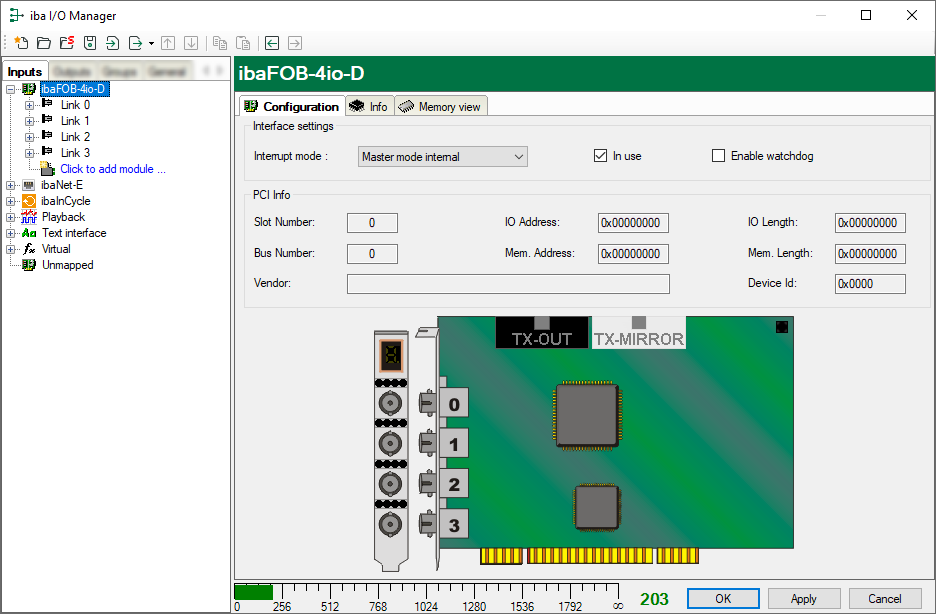Image resolution: width=936 pixels, height=614 pixels.
Task: Open a project with the folder icon
Action: pyautogui.click(x=43, y=43)
